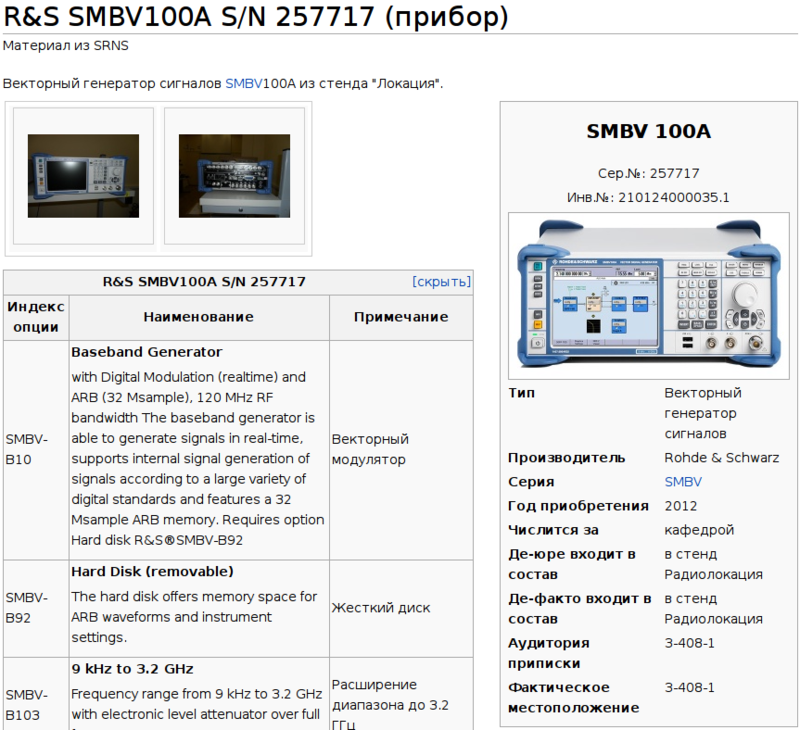Select inventory number 'Инв.№: 210124000035.1'
800x730 pixels.
648,197
